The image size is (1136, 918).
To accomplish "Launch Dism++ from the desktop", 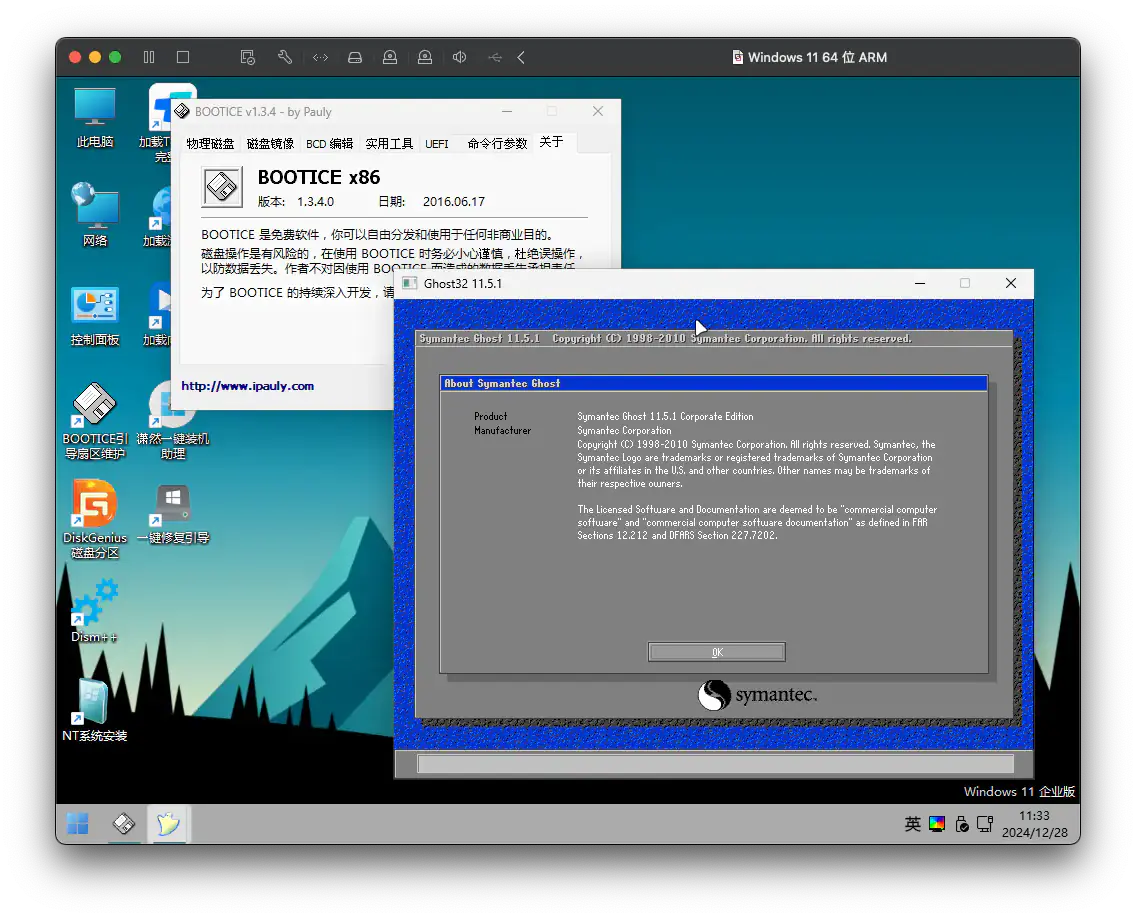I will click(95, 603).
